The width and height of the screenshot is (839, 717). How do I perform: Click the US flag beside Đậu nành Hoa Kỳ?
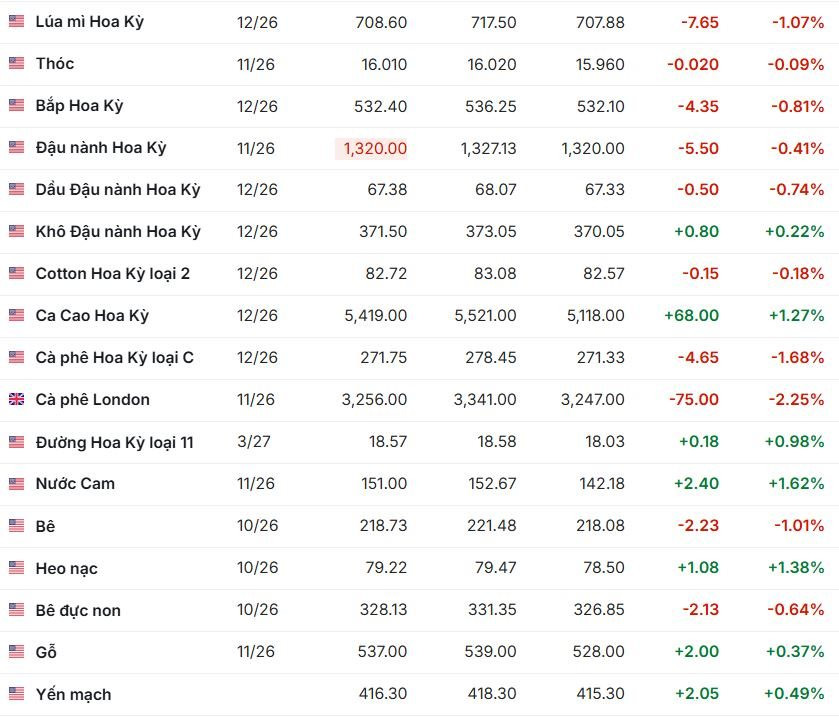[17, 147]
